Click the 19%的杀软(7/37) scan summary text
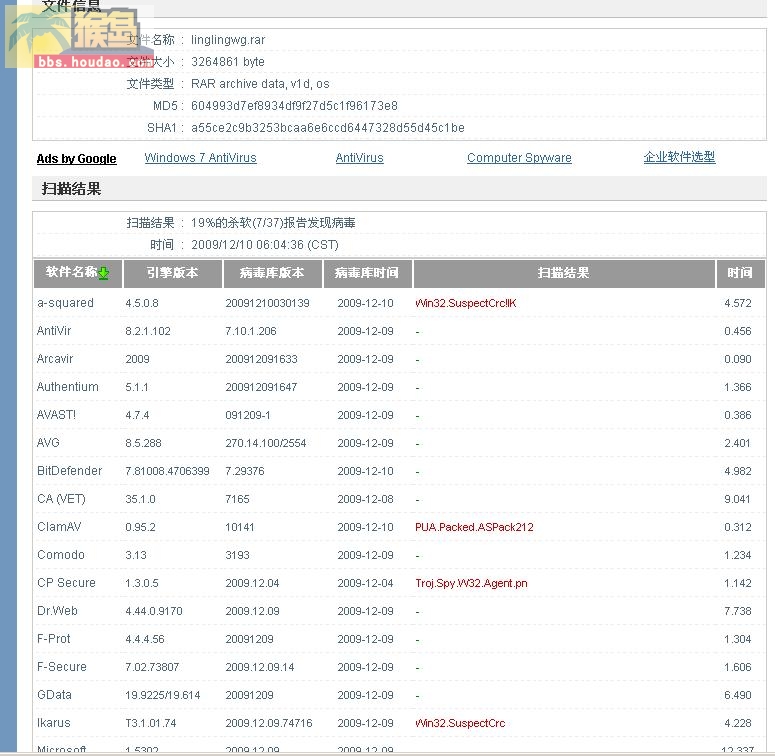The width and height of the screenshot is (775, 756). tap(273, 223)
